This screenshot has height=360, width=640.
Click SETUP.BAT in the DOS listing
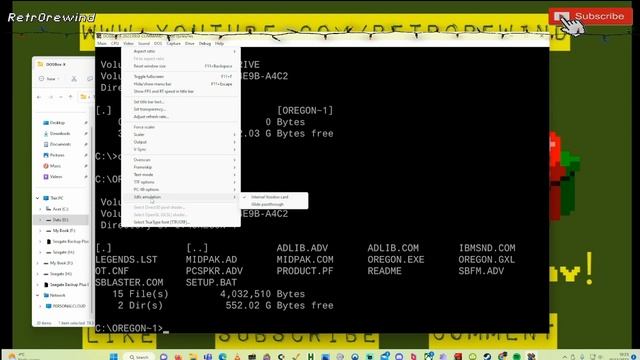coord(211,282)
